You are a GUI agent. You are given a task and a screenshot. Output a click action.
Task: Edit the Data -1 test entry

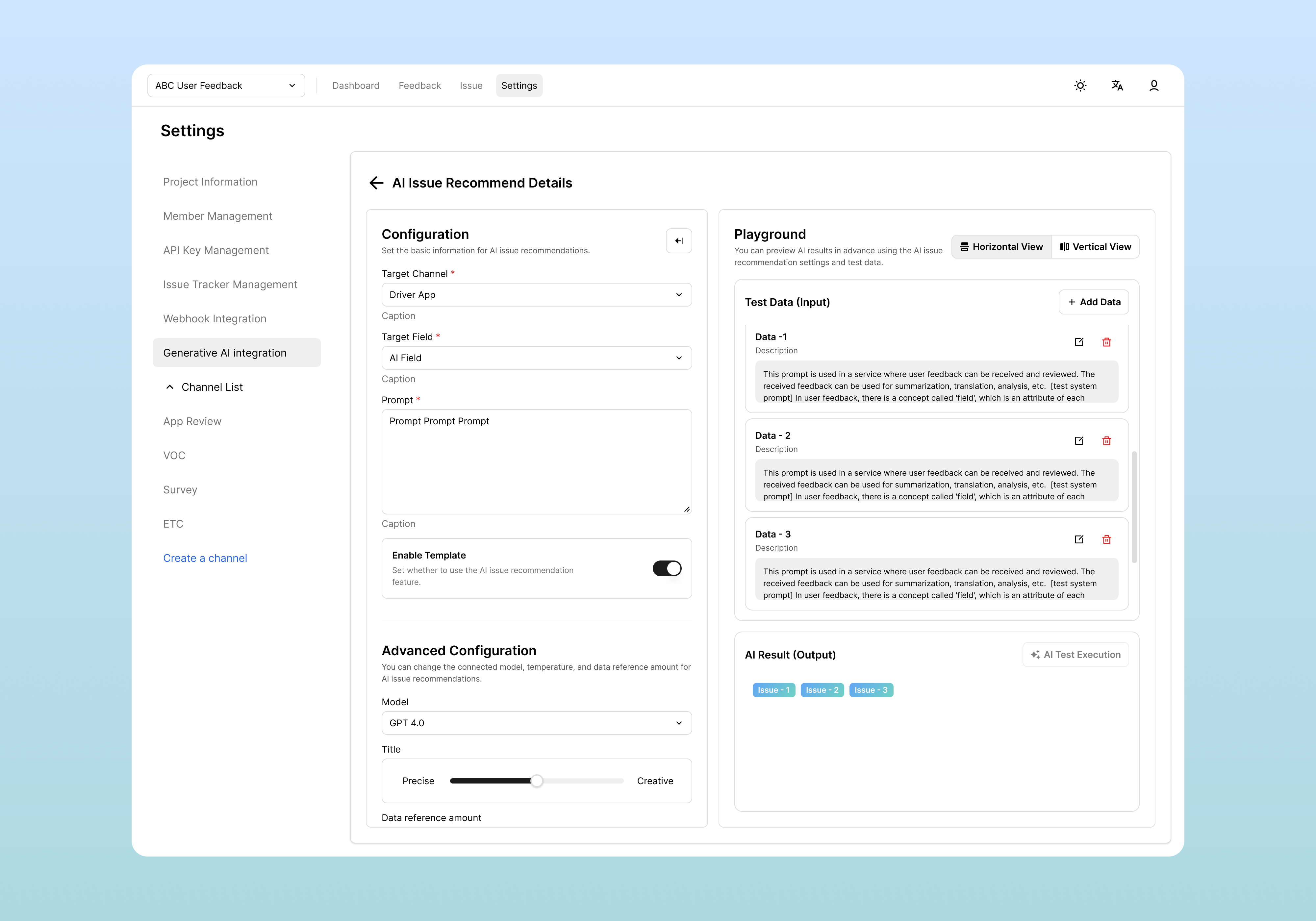tap(1079, 342)
